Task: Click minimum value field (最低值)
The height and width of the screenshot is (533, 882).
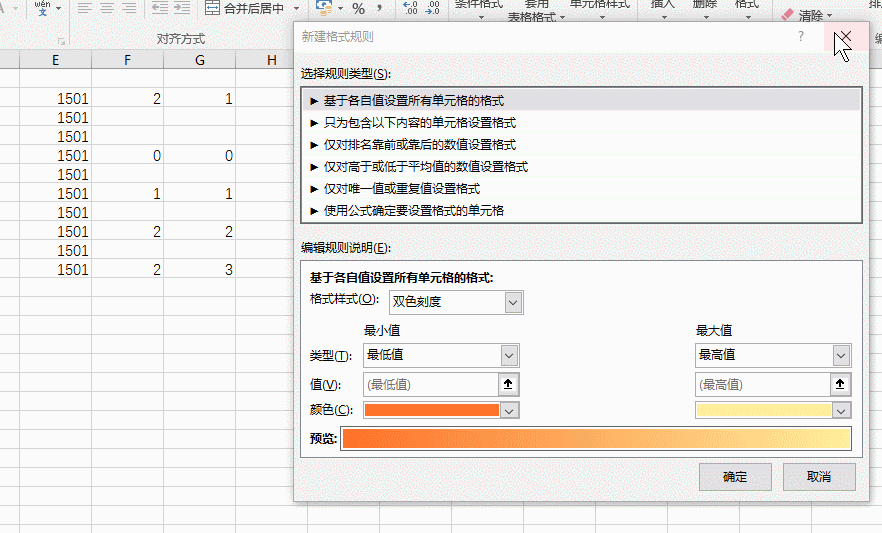Action: (x=431, y=385)
